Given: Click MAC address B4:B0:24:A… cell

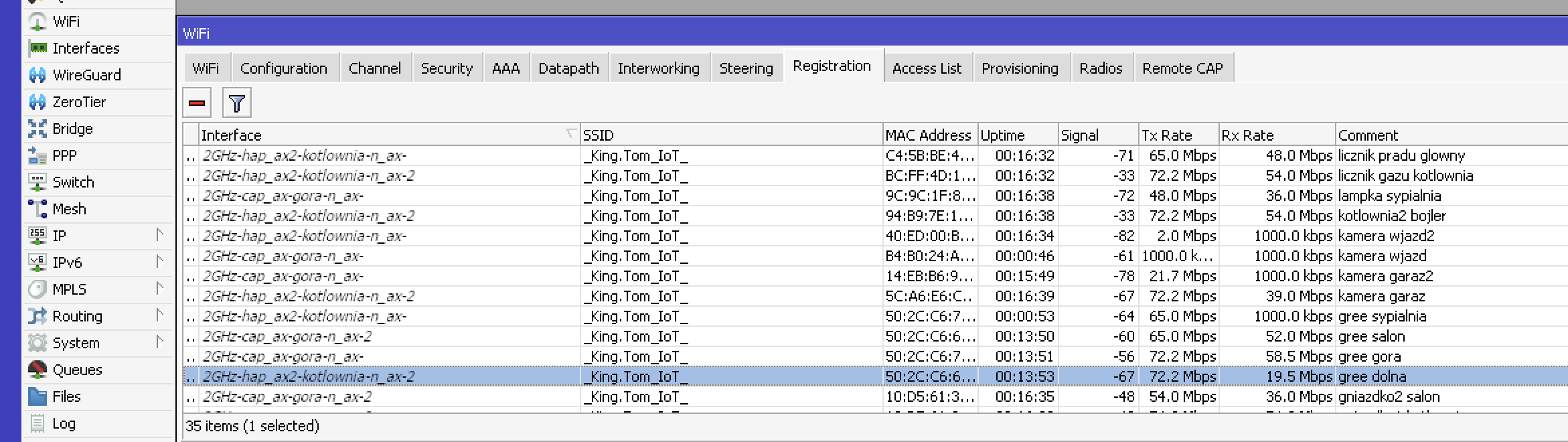Looking at the screenshot, I should pyautogui.click(x=930, y=256).
